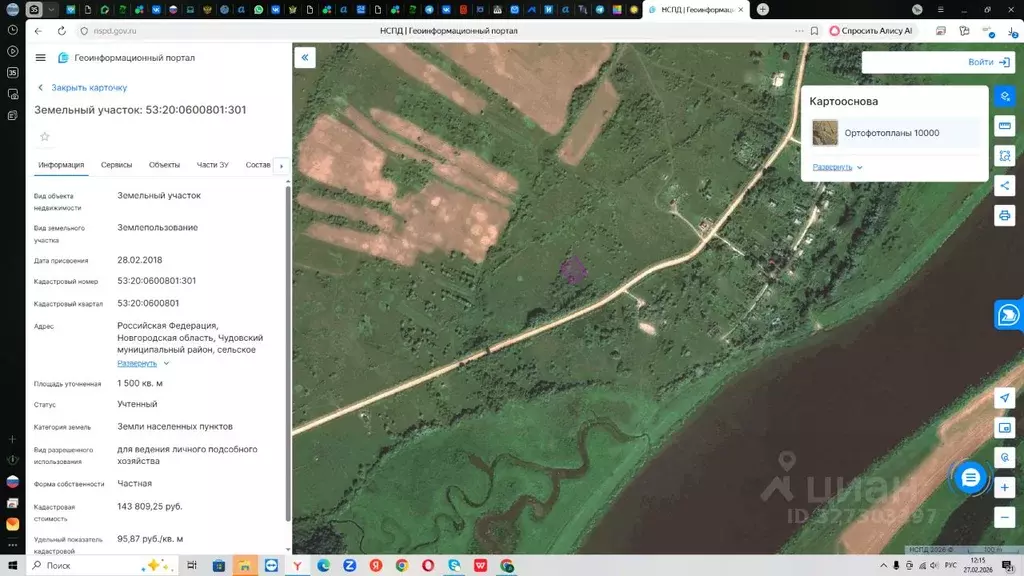Screen dimensions: 1024x576
Task: Collapse the side panel with double-chevron button
Action: coord(306,58)
